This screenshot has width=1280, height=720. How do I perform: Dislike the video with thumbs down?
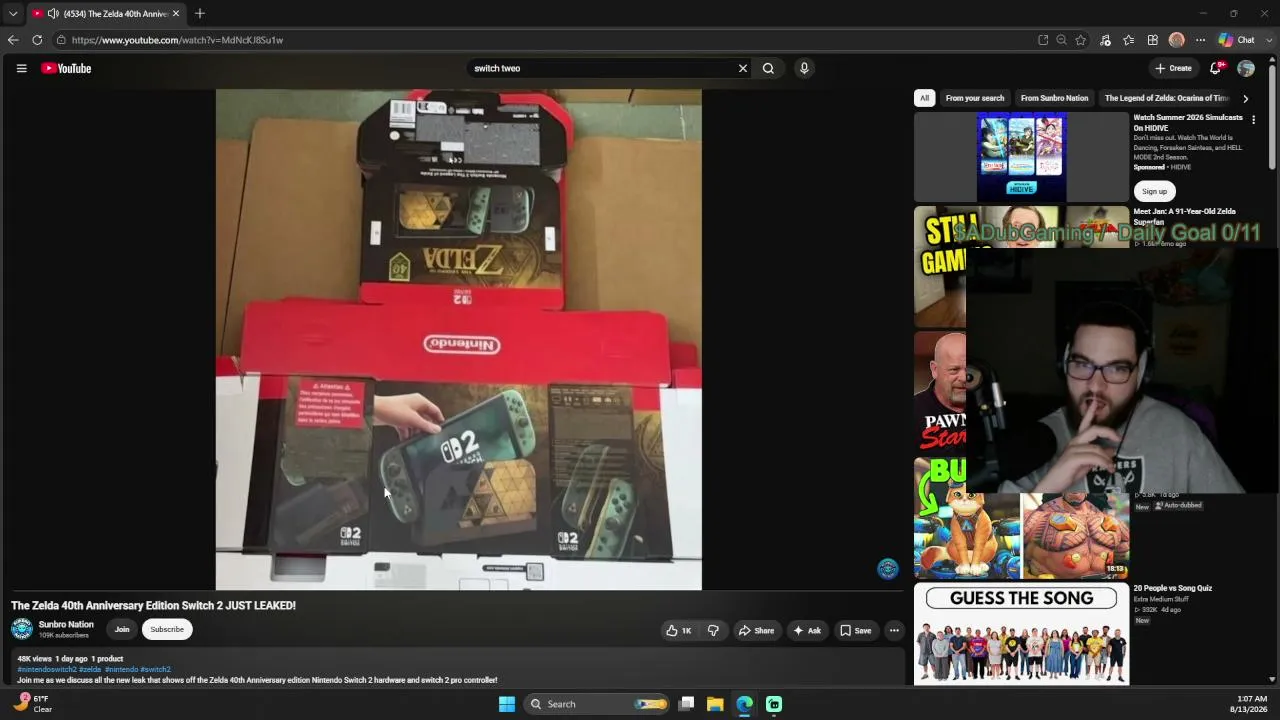pyautogui.click(x=713, y=630)
